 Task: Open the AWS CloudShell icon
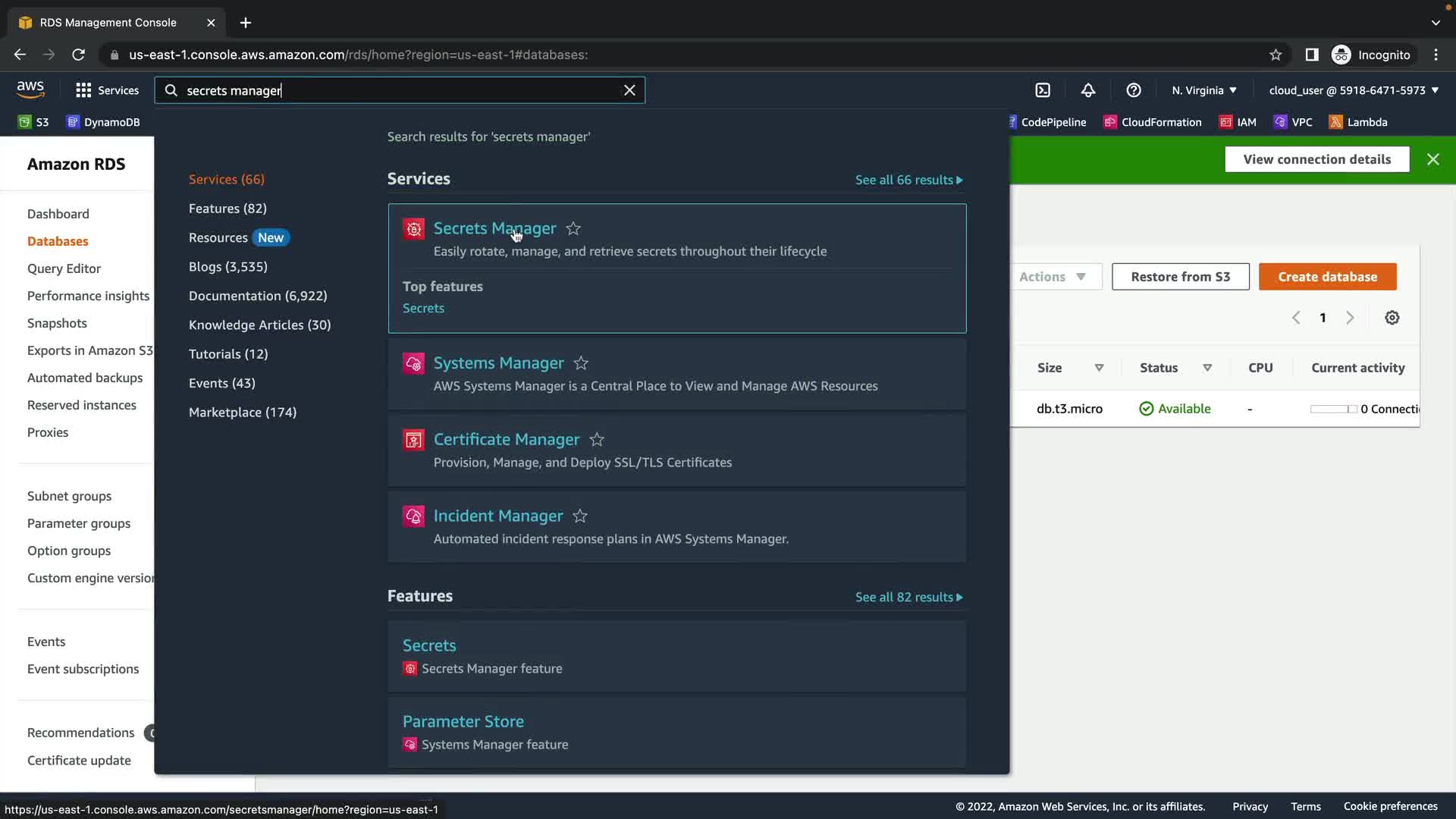click(x=1043, y=90)
